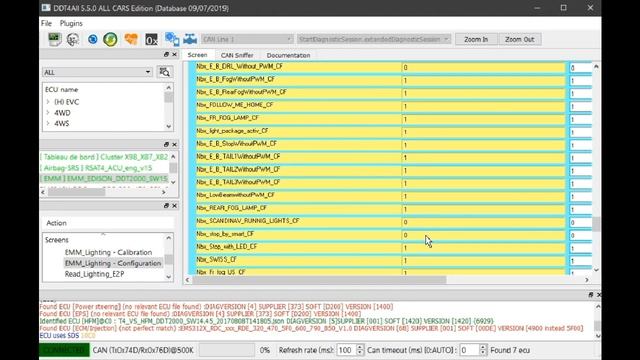Expand the (H) EVC tree item
640x360 pixels.
(x=48, y=102)
